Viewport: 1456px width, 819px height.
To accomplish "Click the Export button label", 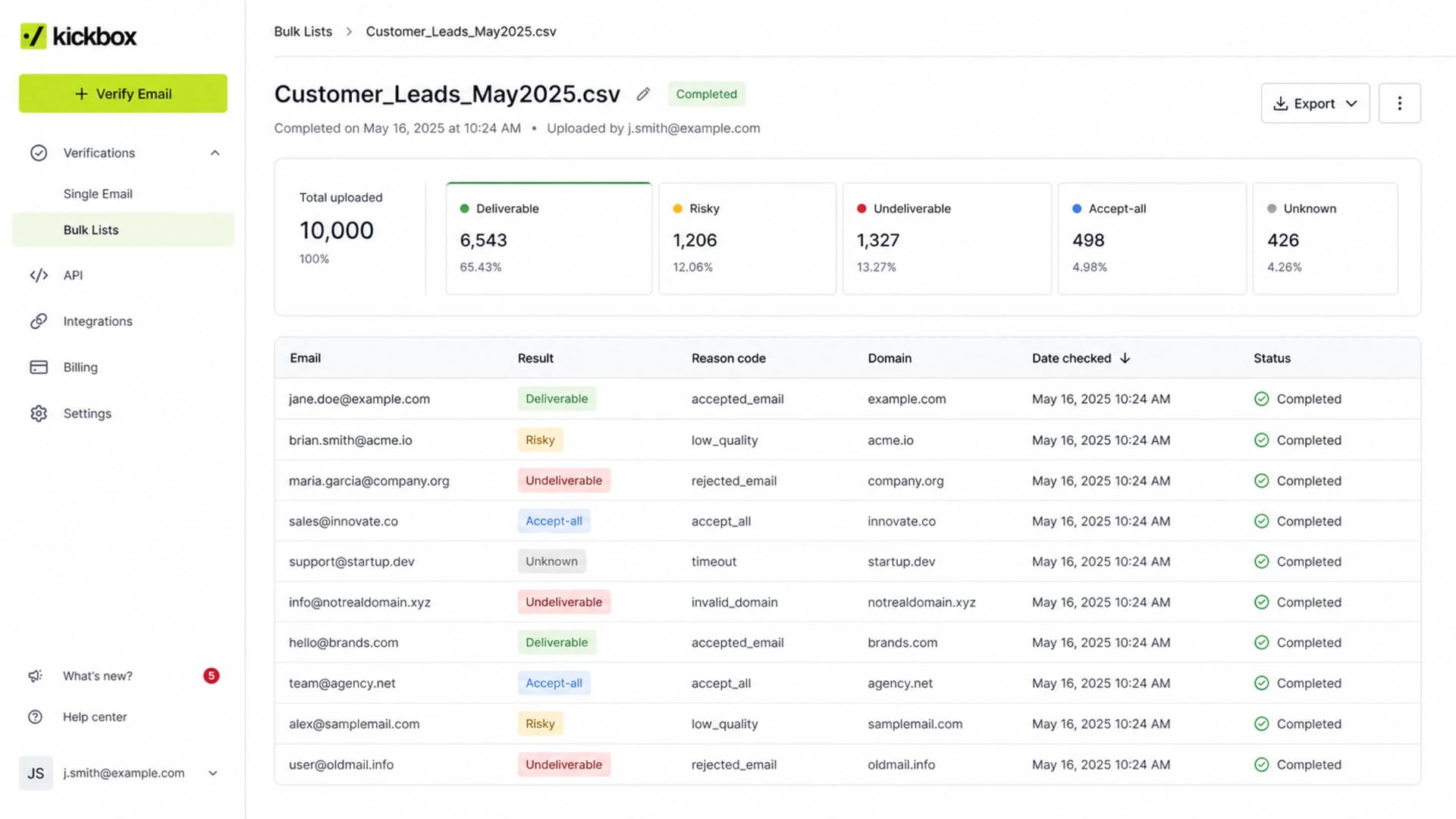I will (1314, 103).
